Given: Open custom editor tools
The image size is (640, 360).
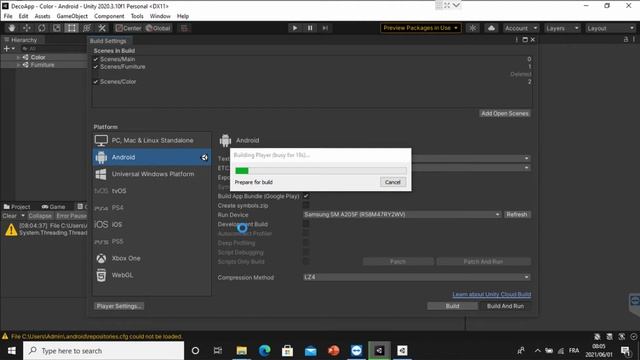Looking at the screenshot, I should pyautogui.click(x=102, y=28).
